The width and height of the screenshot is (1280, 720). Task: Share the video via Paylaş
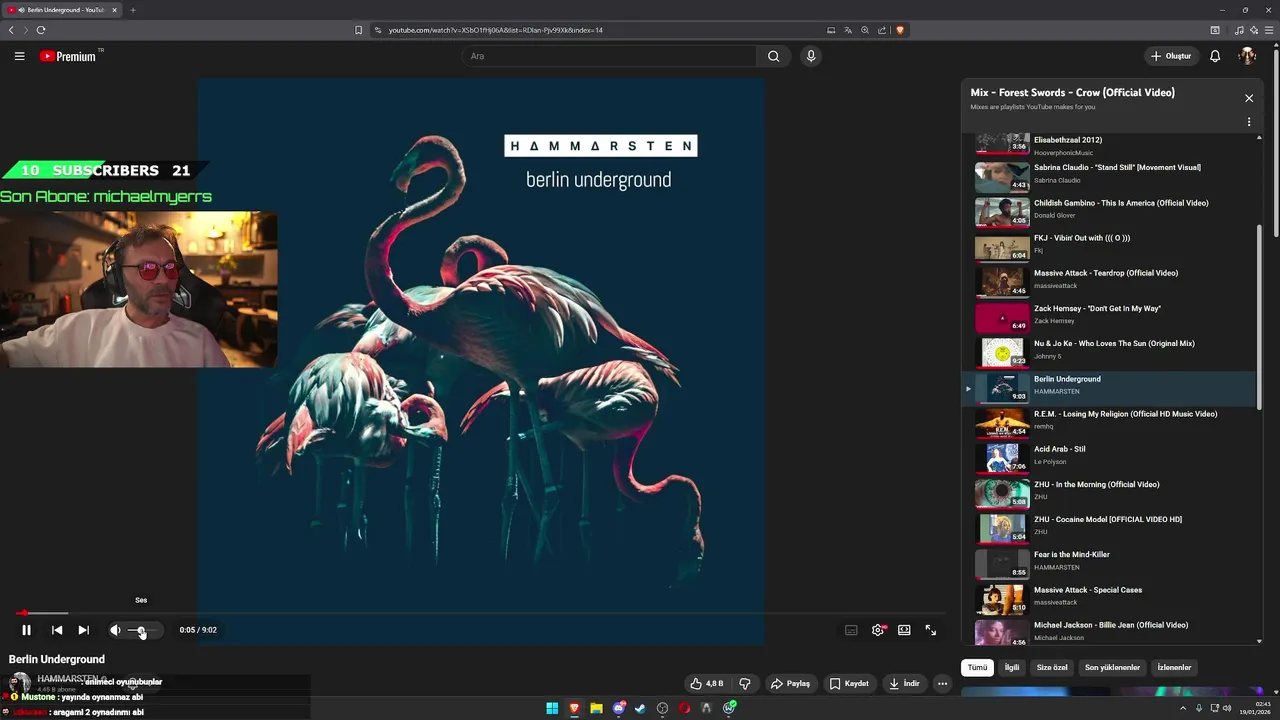(790, 684)
